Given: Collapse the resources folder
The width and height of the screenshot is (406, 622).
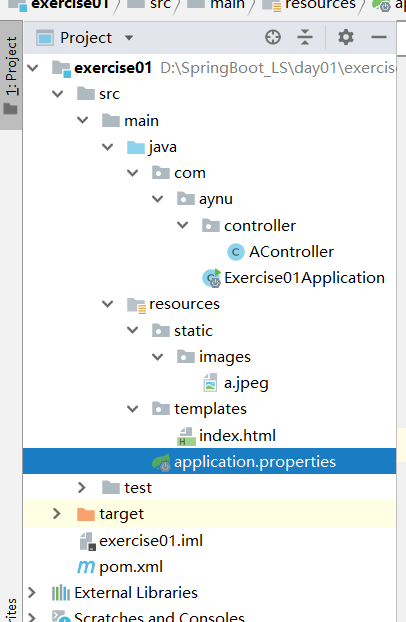Looking at the screenshot, I should tap(108, 304).
